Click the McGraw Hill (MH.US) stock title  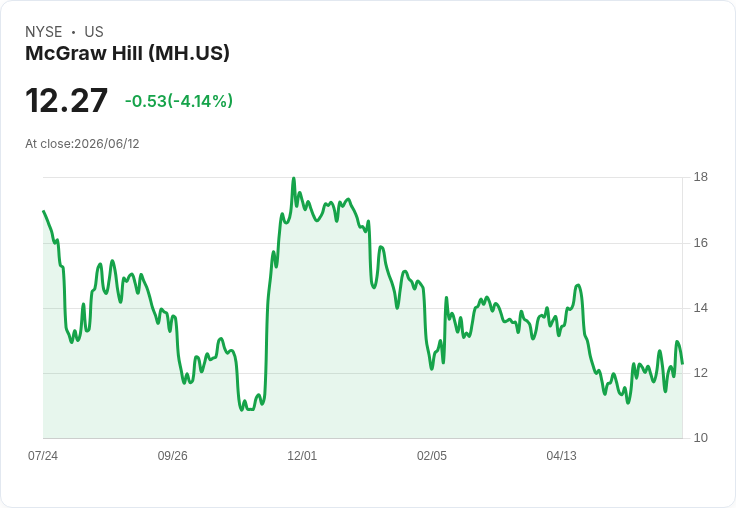(x=127, y=53)
